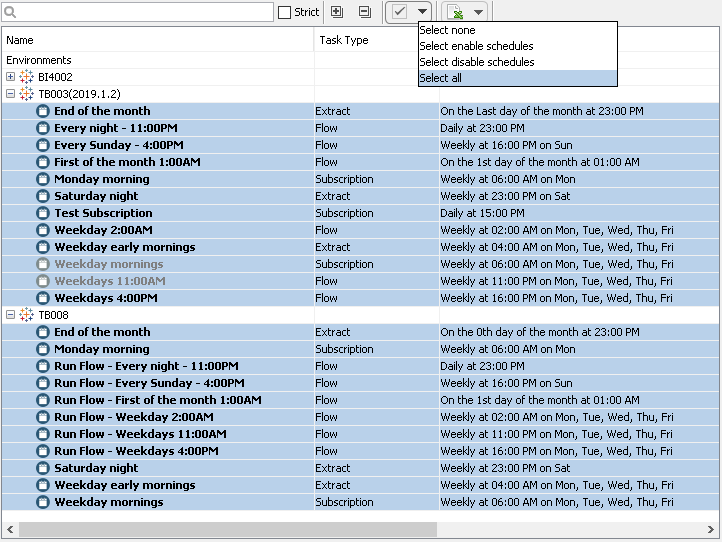Click the collapse all tree icon
Screen dimensions: 722x542
[x=364, y=12]
